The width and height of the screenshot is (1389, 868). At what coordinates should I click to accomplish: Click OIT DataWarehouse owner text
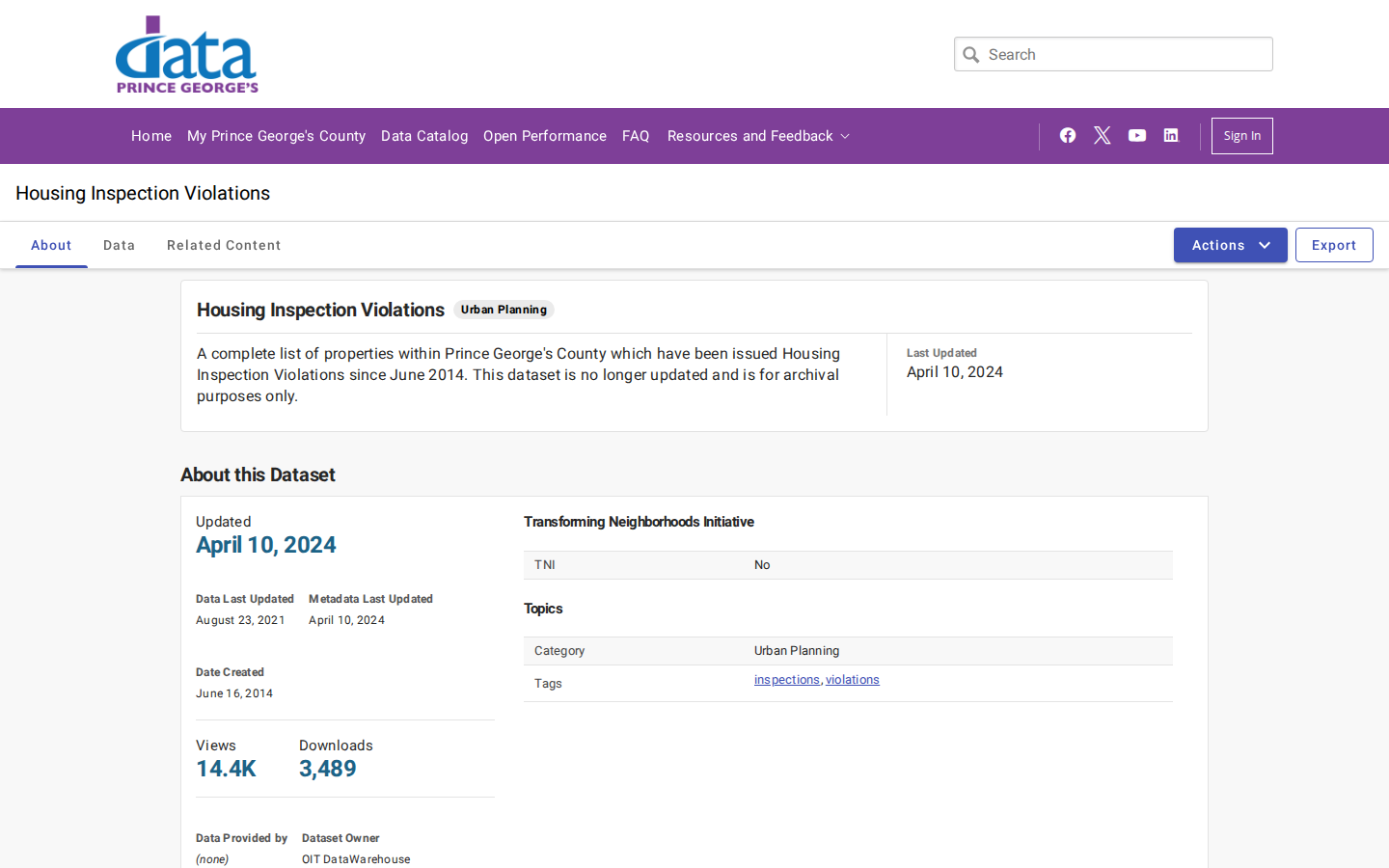pyautogui.click(x=356, y=859)
